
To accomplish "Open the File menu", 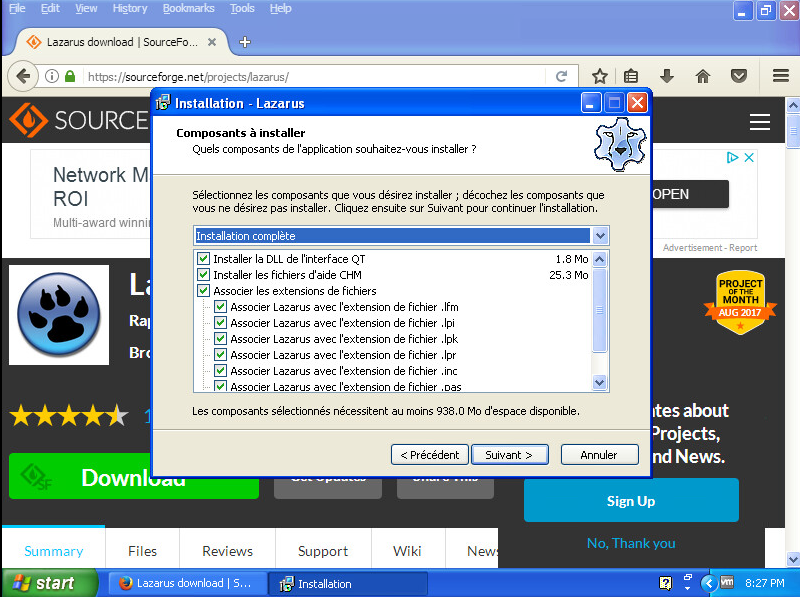I will [17, 8].
